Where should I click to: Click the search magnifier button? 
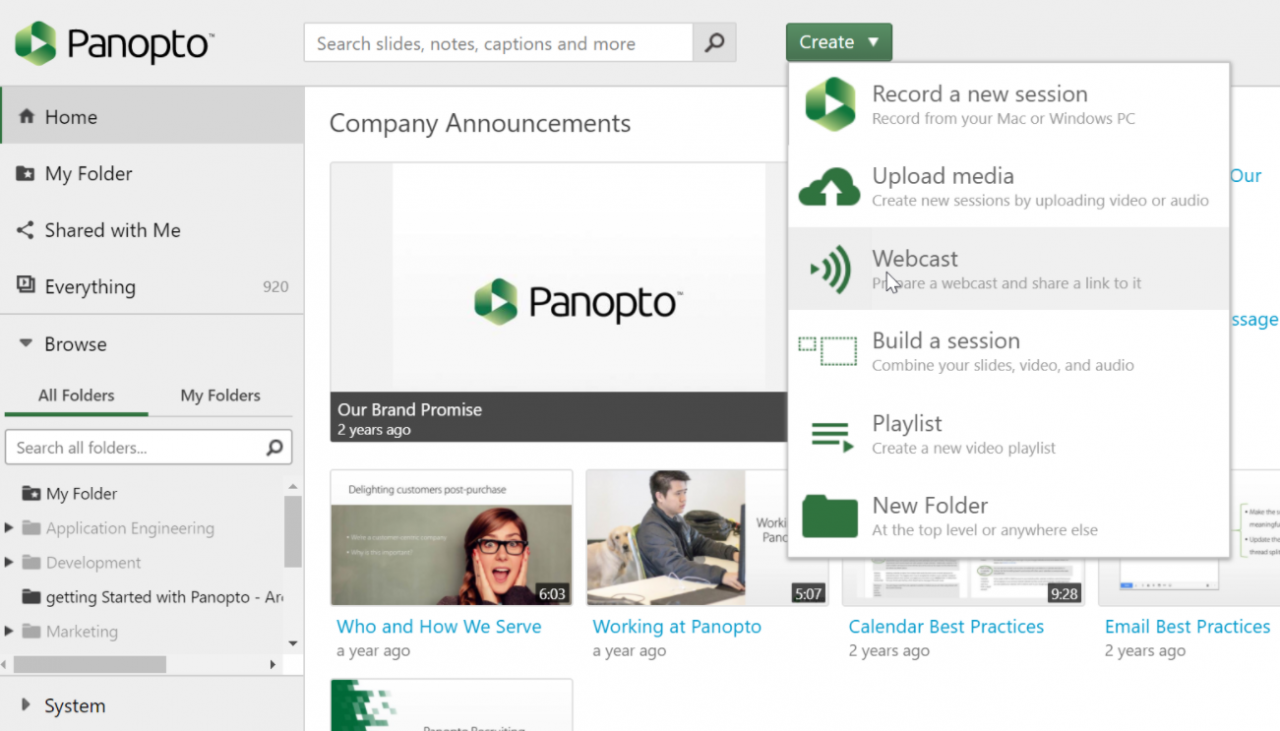714,43
